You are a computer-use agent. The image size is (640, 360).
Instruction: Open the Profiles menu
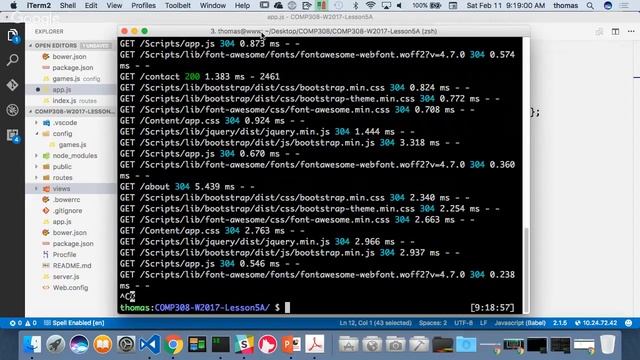[x=143, y=6]
